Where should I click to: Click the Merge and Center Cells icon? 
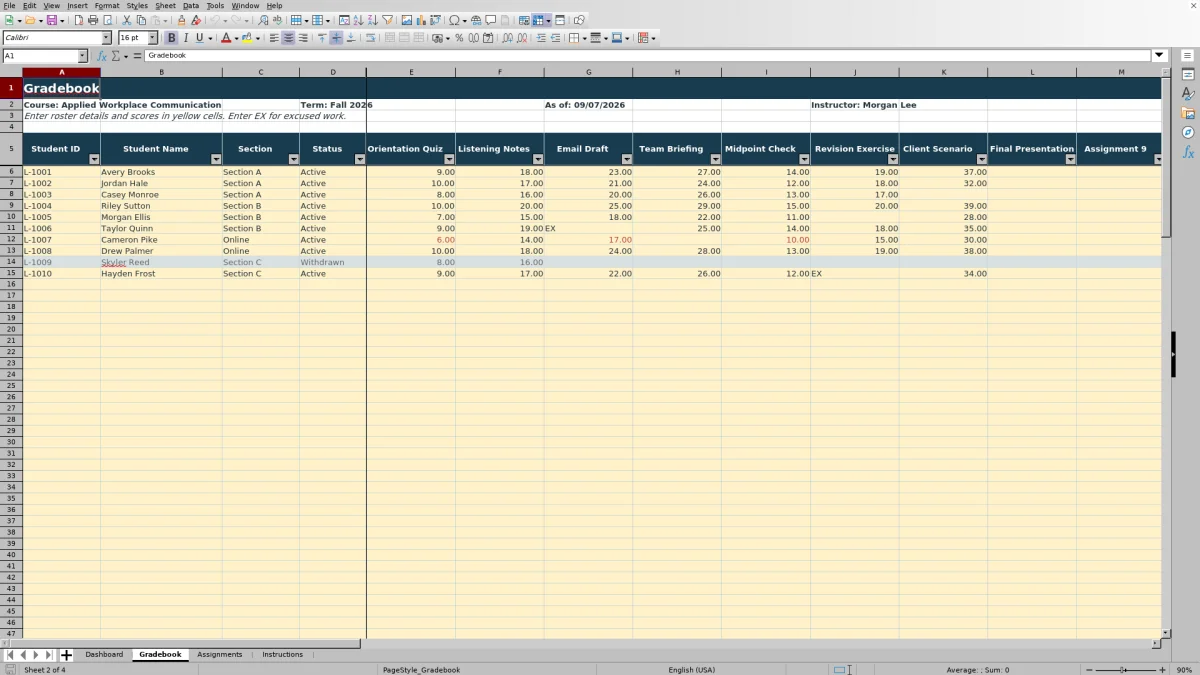[x=389, y=38]
